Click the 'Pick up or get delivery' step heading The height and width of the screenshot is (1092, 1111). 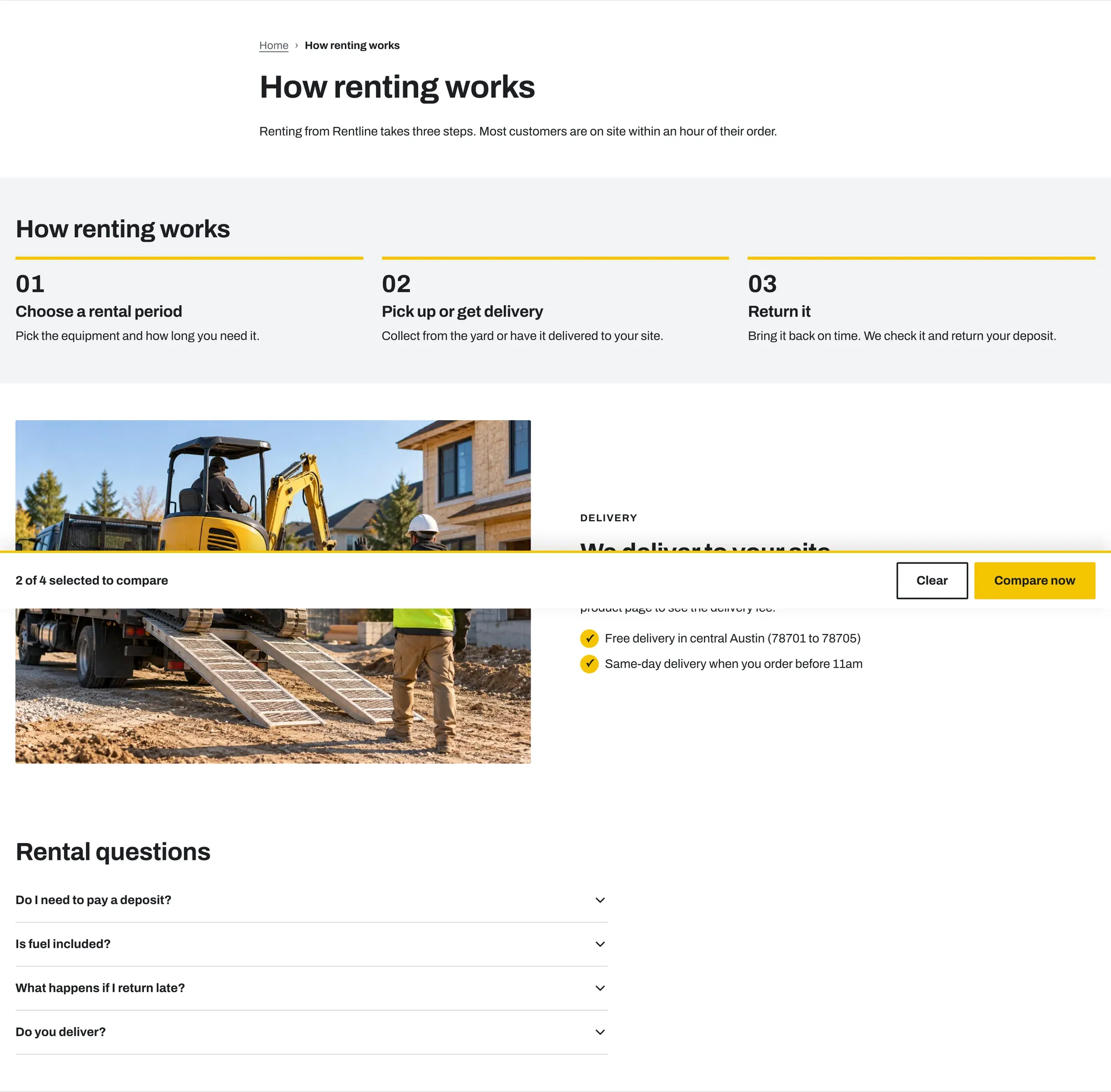[x=462, y=311]
